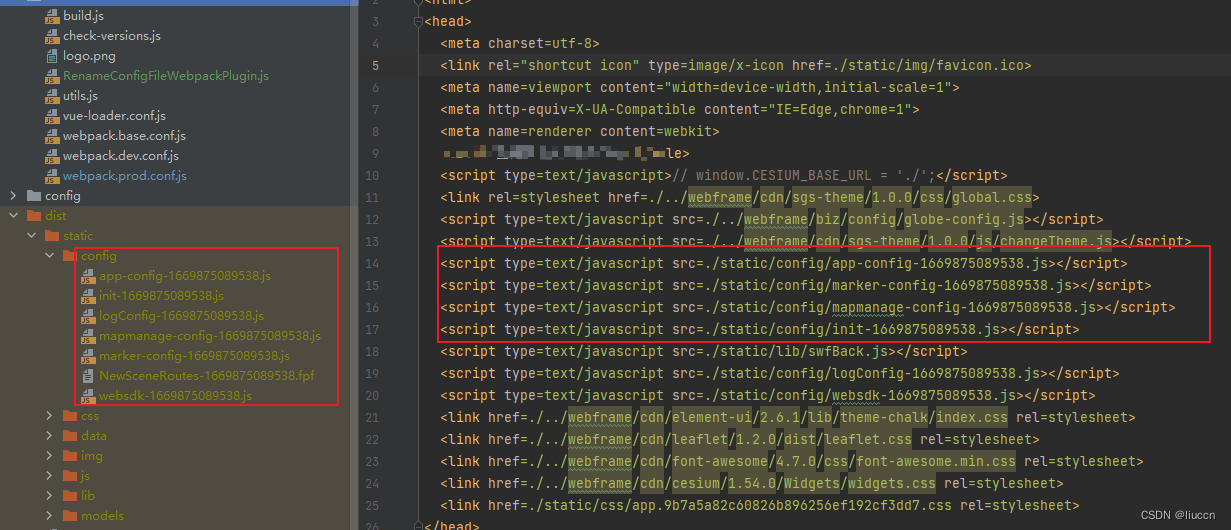Viewport: 1231px width, 530px height.
Task: Expand the js folder
Action: (49, 476)
